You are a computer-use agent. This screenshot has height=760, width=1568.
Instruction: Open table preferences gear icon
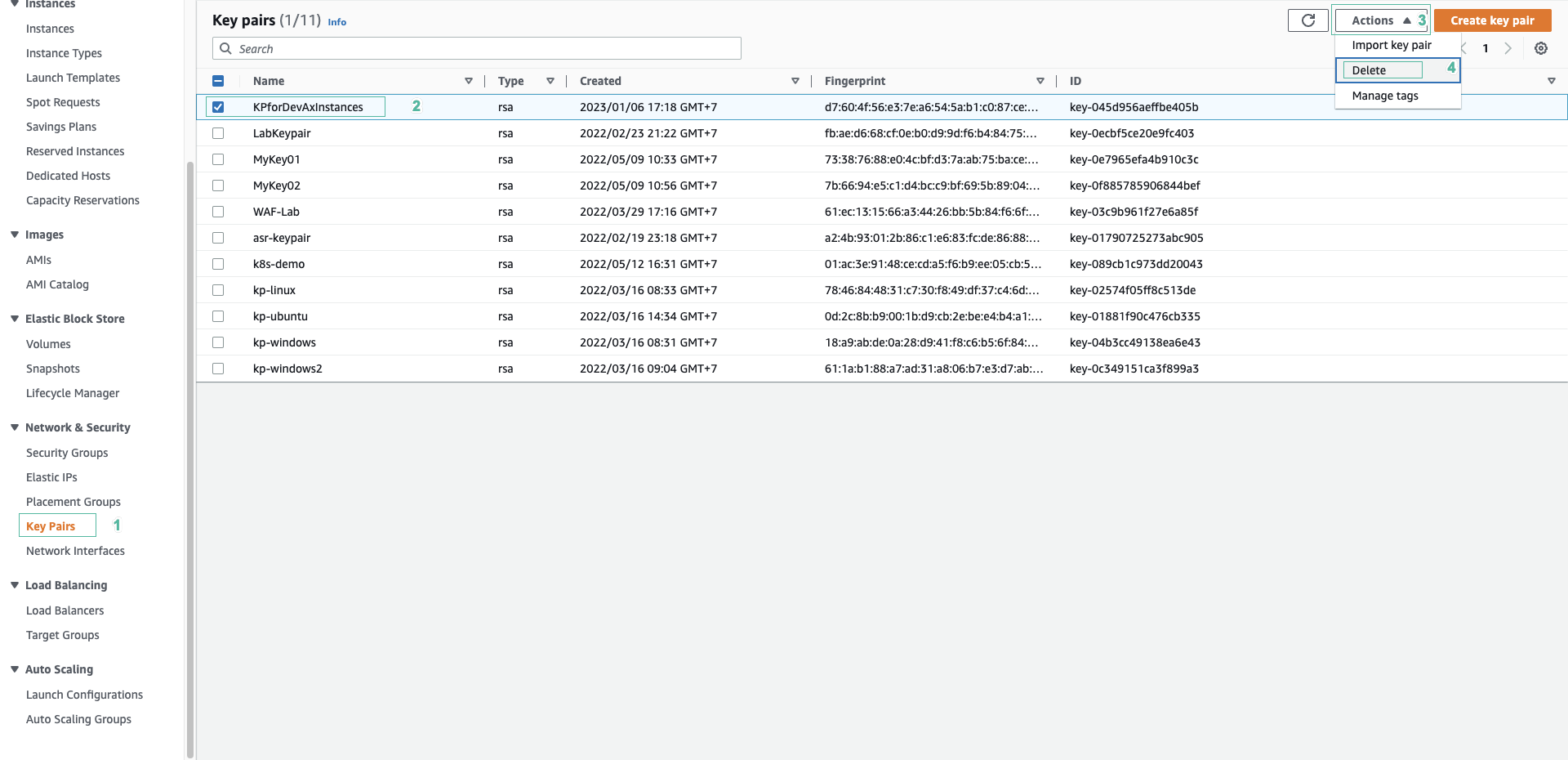[1540, 48]
